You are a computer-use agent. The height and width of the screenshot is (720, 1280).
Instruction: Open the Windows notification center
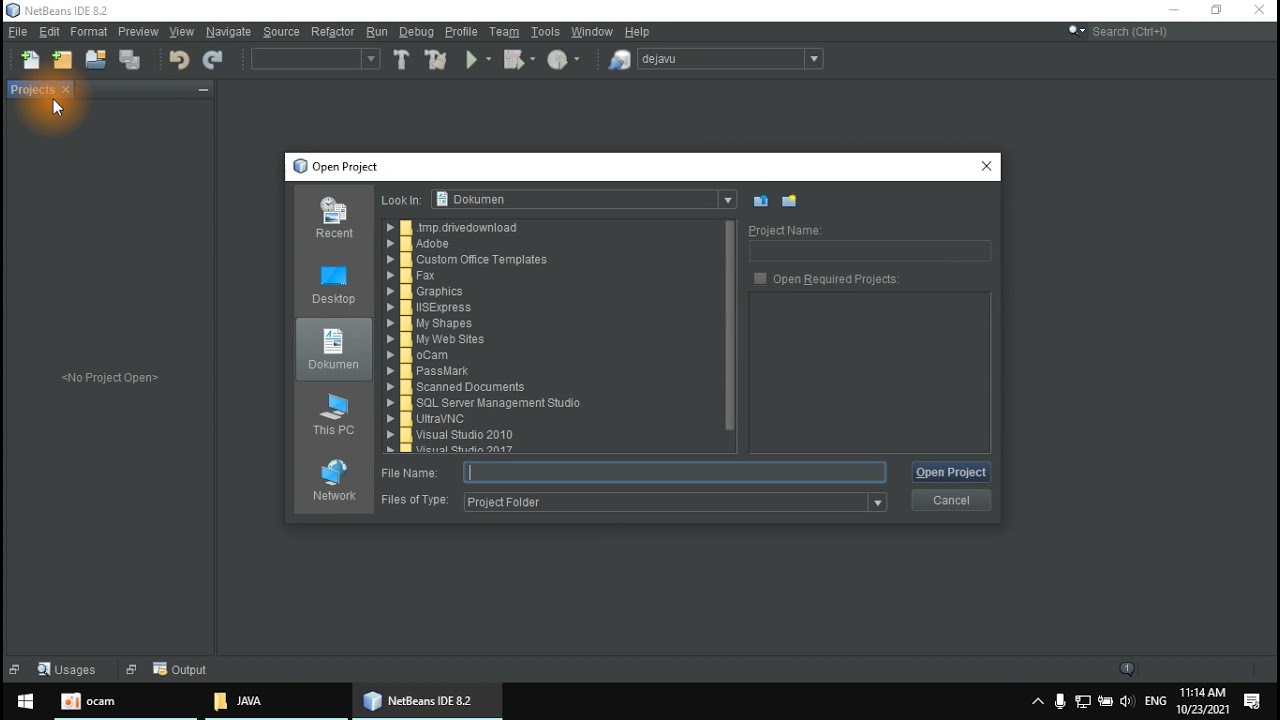click(1251, 701)
